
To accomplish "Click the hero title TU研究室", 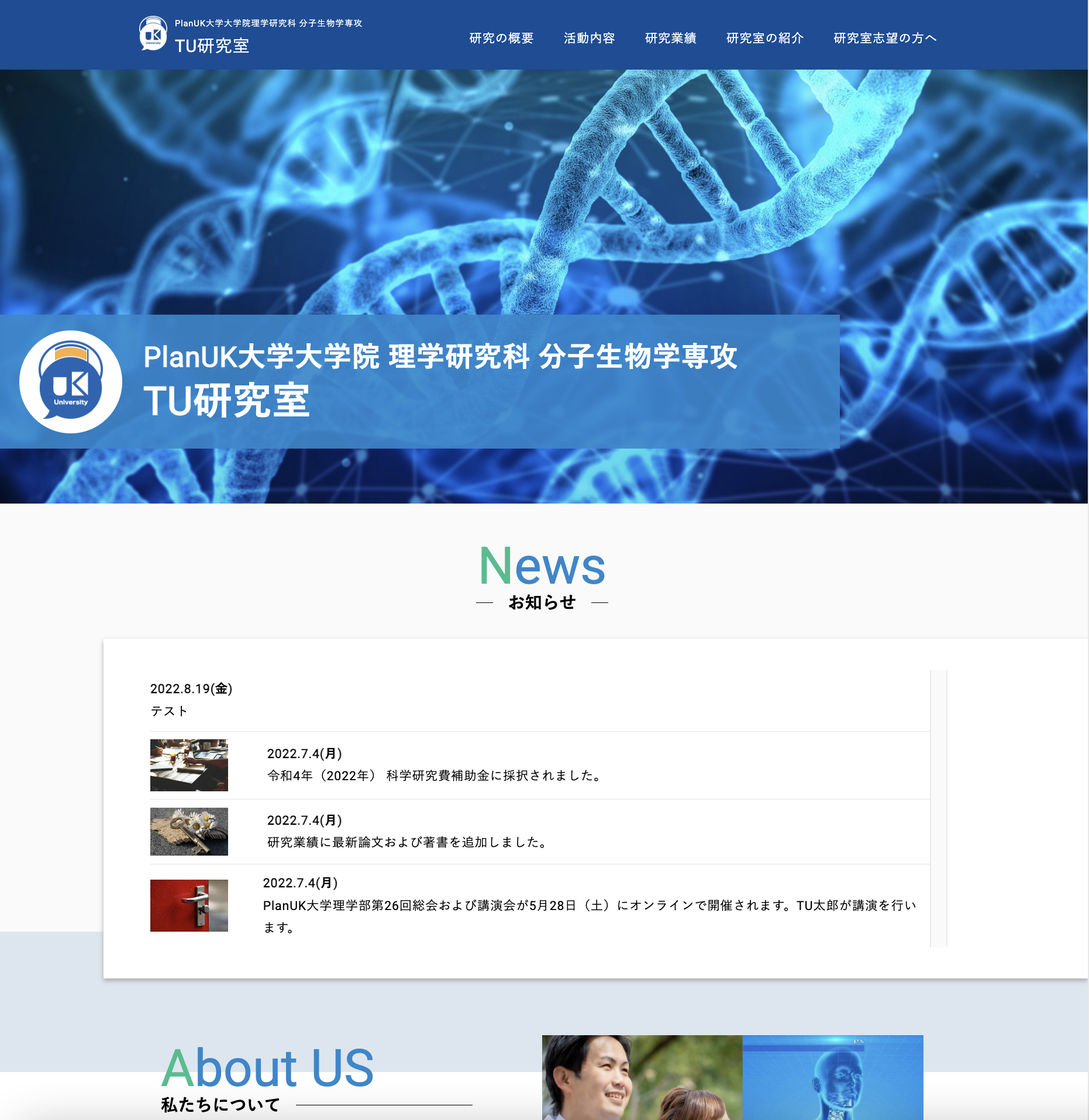I will pos(226,401).
